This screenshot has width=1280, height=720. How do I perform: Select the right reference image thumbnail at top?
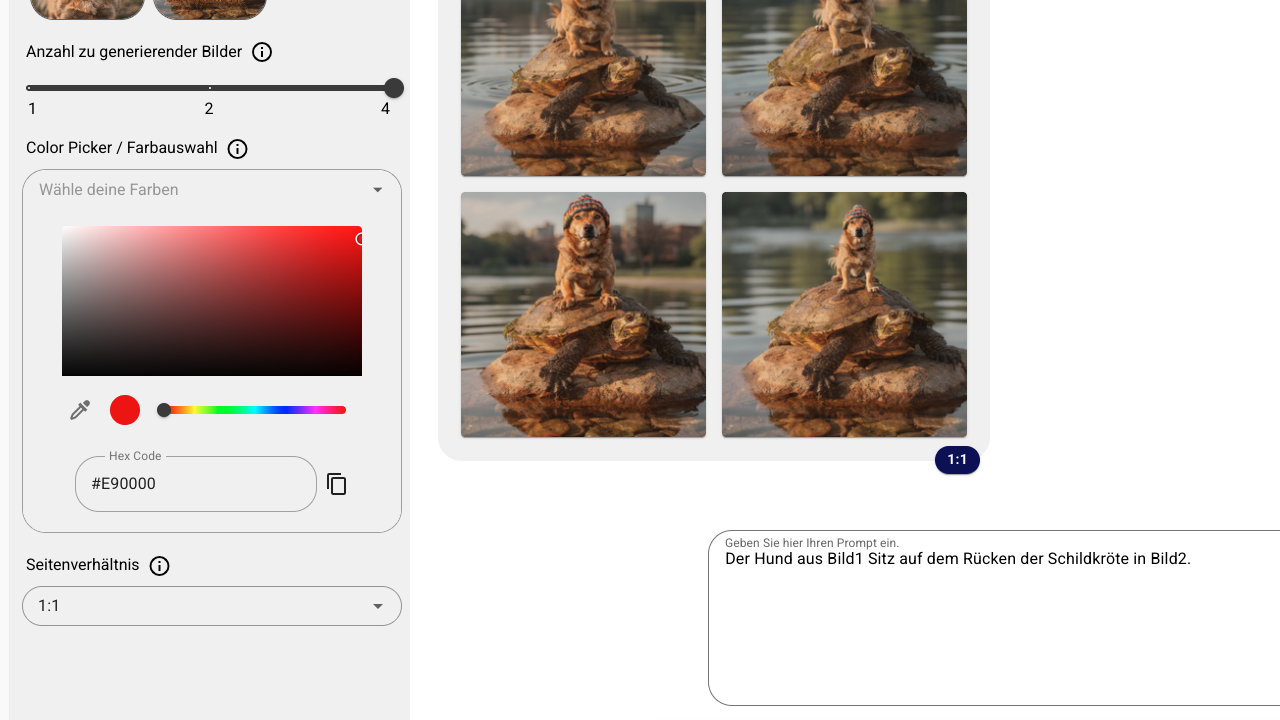[210, 9]
